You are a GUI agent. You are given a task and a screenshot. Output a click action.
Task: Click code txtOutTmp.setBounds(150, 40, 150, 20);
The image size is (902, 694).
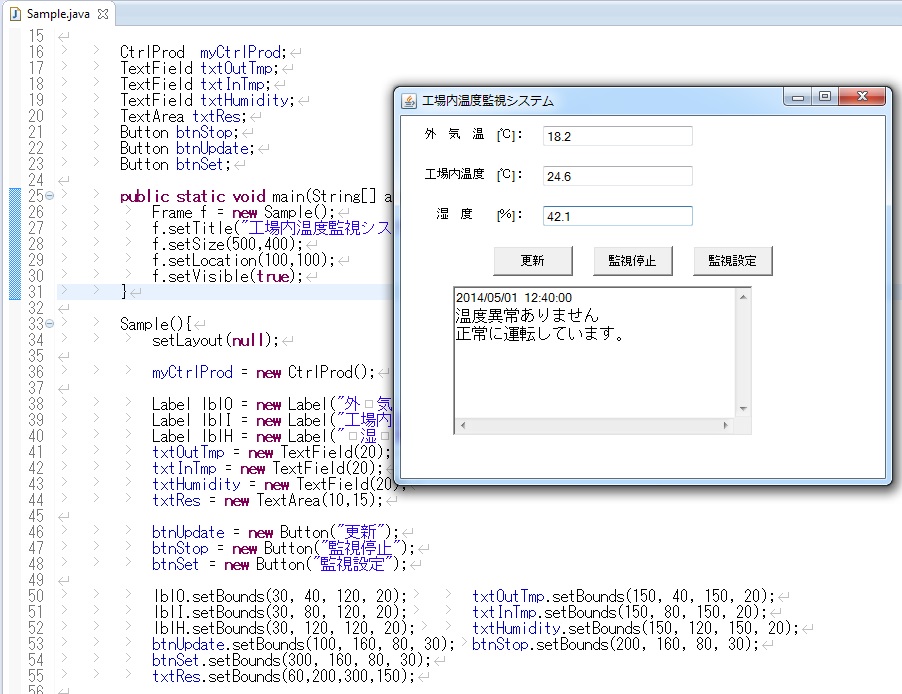pos(623,596)
